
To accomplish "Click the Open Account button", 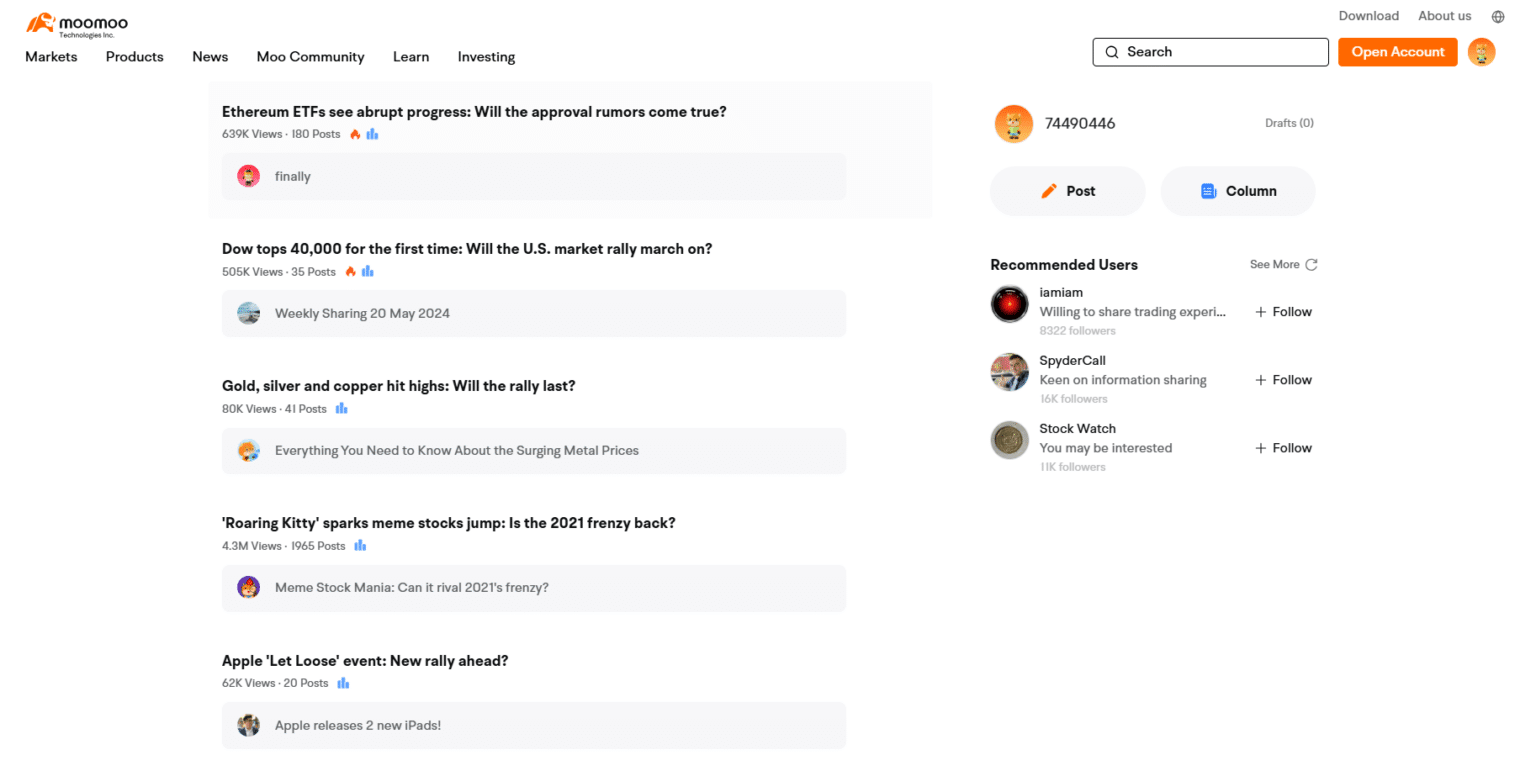I will coord(1397,51).
